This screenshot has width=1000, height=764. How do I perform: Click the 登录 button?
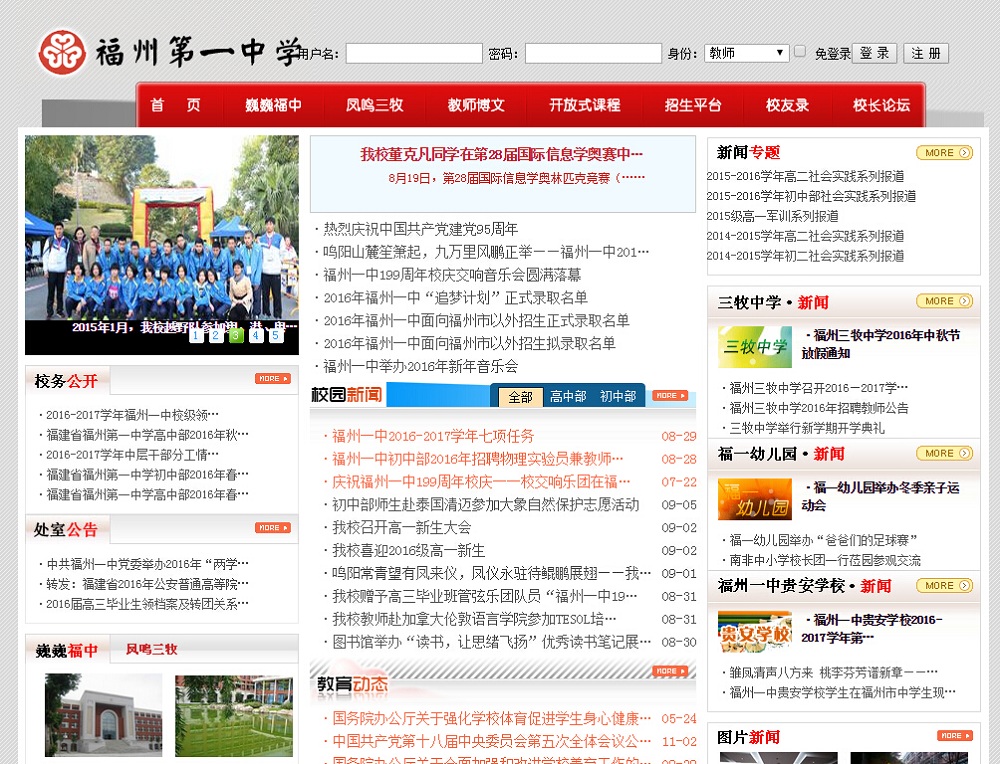click(x=874, y=53)
